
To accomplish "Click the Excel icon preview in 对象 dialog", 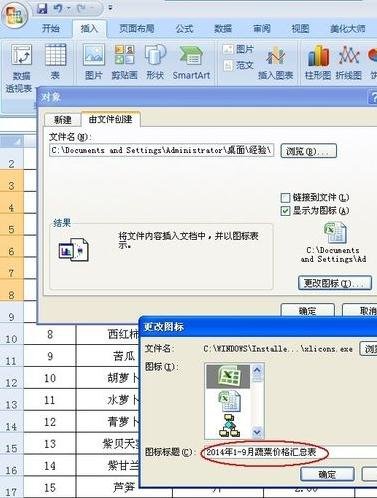I will pyautogui.click(x=335, y=233).
